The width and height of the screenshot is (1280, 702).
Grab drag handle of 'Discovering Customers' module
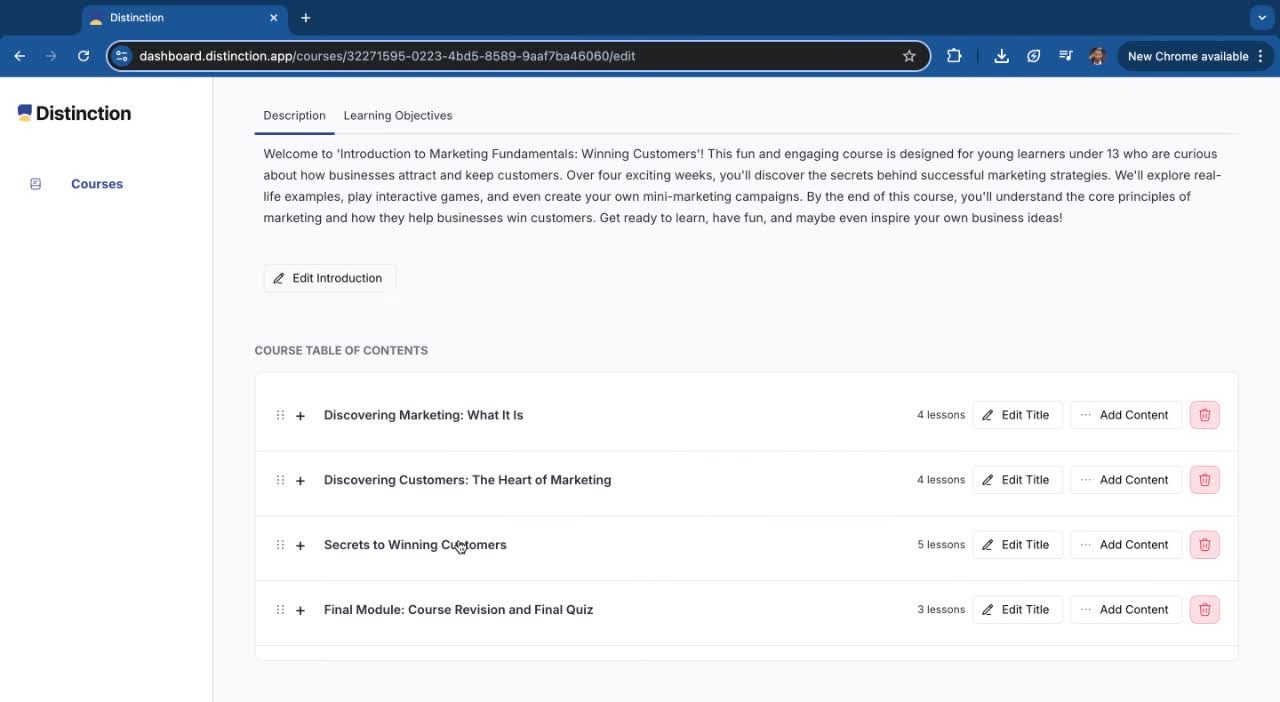pyautogui.click(x=280, y=480)
